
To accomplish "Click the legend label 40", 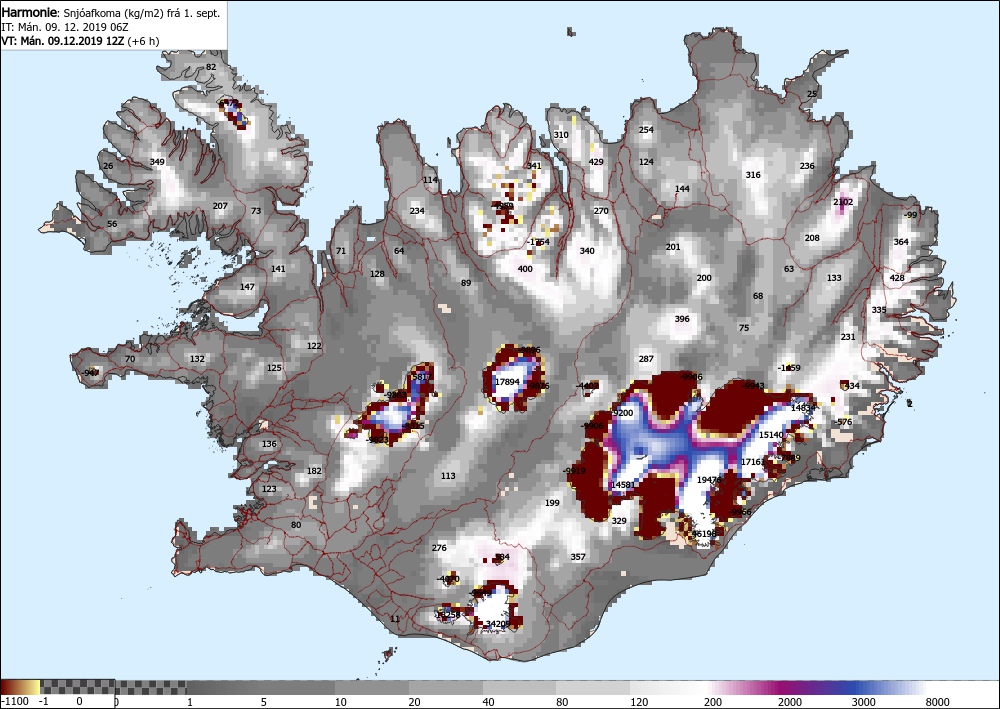I will point(489,702).
